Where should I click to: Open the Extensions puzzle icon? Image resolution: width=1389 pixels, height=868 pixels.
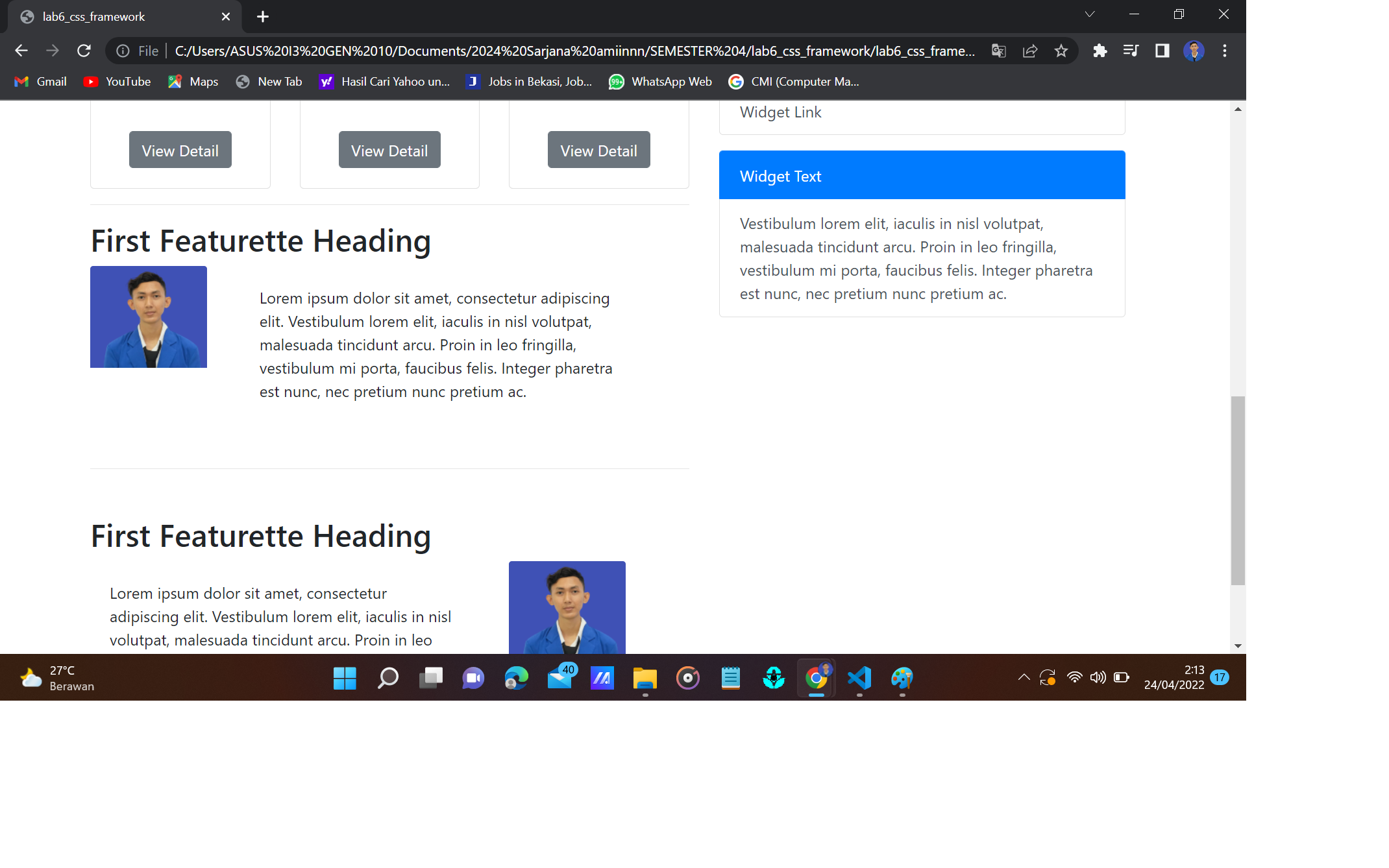(x=1100, y=51)
